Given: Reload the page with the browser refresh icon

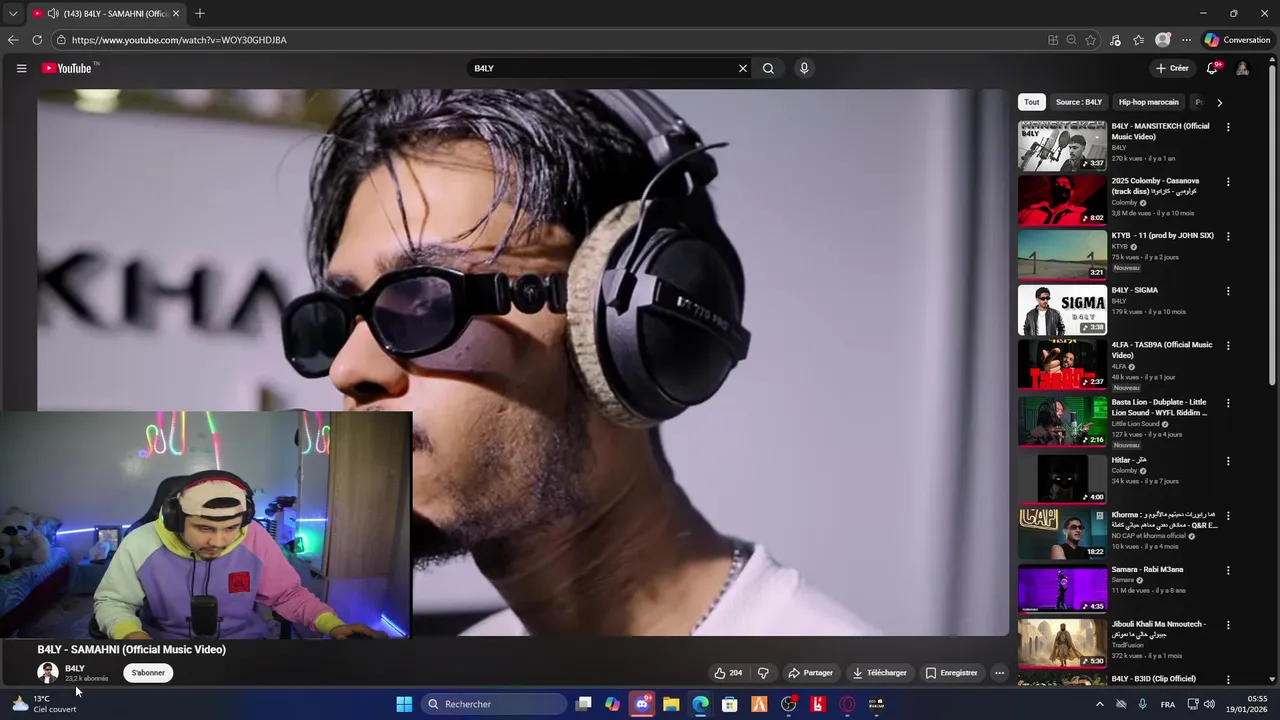Looking at the screenshot, I should [x=37, y=40].
